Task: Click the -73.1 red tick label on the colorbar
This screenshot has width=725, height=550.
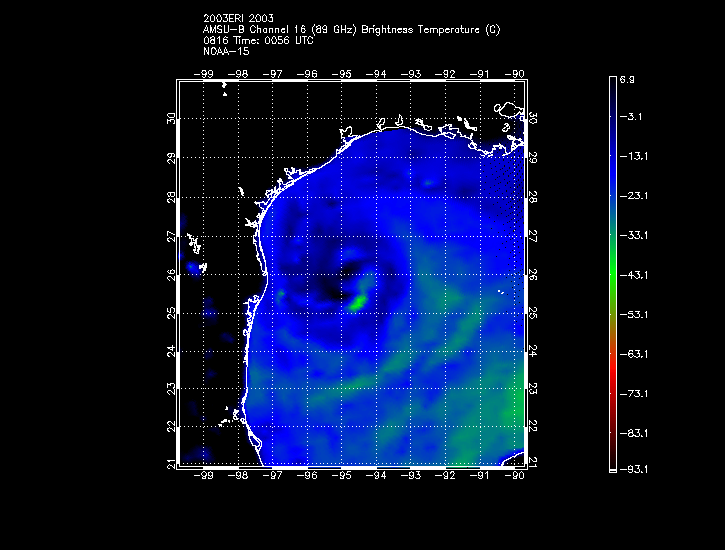Action: (633, 394)
